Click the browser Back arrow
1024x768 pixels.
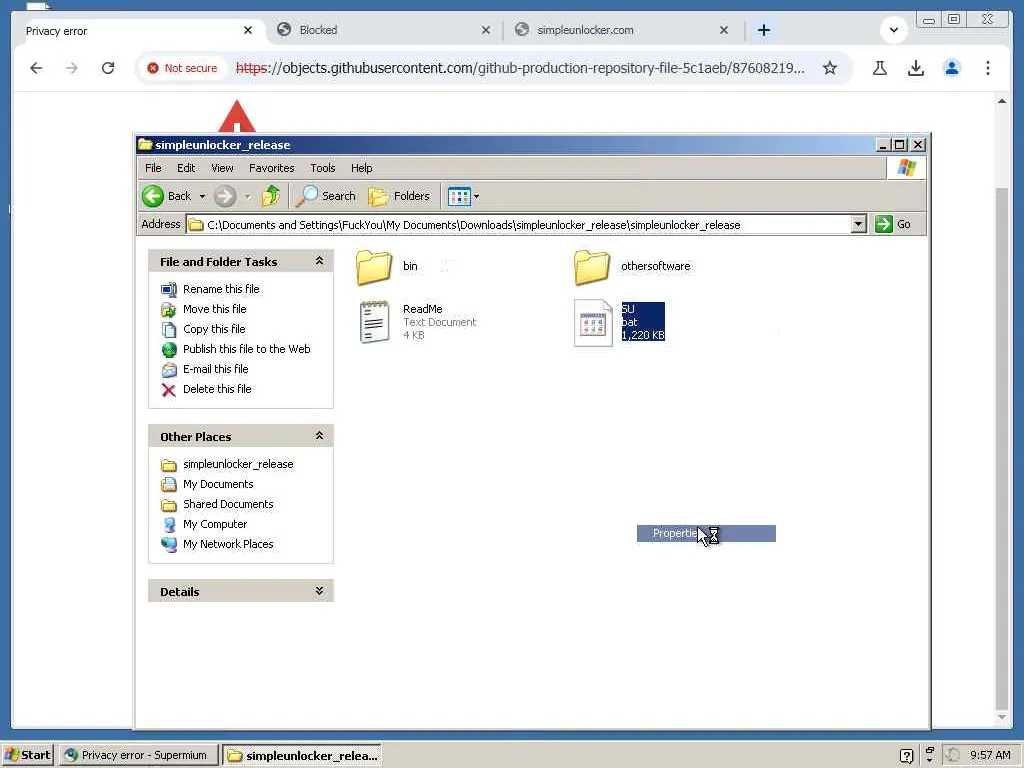tap(36, 68)
